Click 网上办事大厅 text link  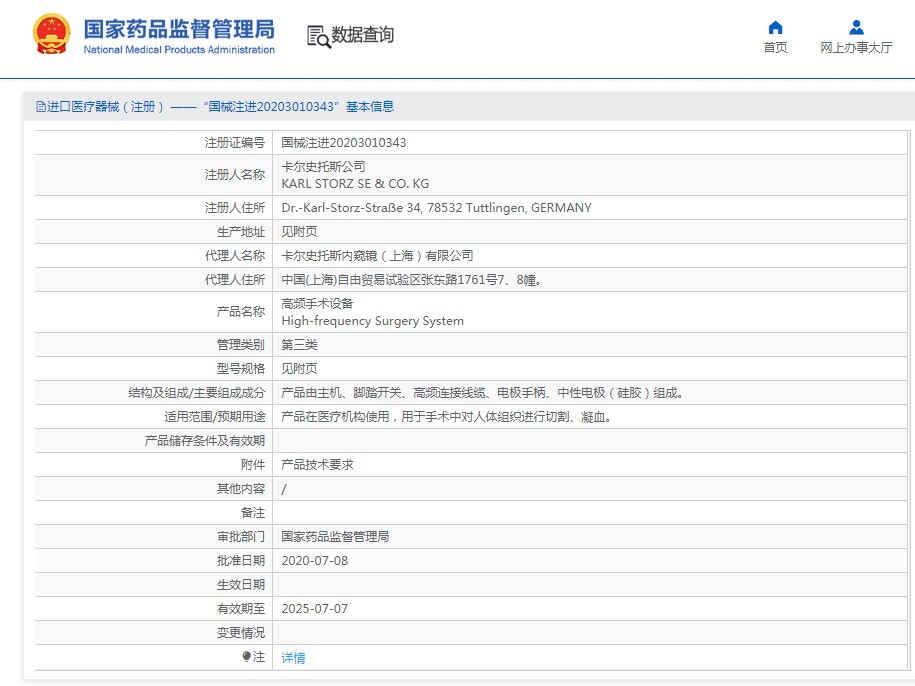tap(856, 48)
